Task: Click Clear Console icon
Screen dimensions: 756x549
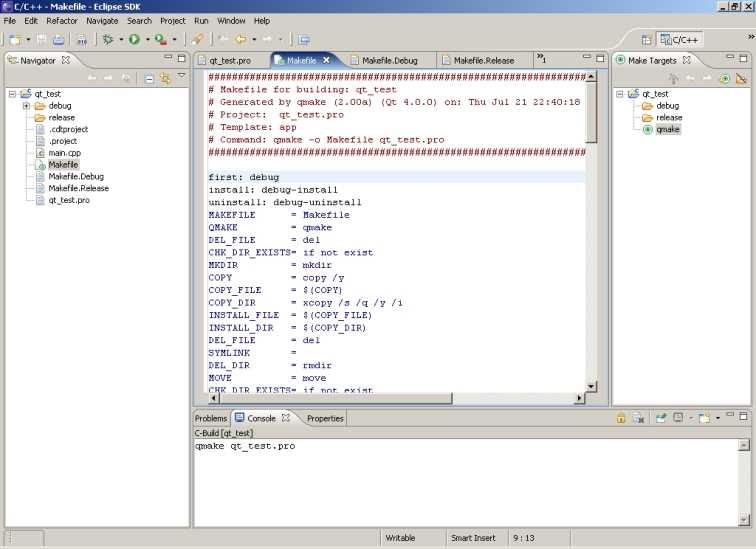Action: click(x=638, y=418)
